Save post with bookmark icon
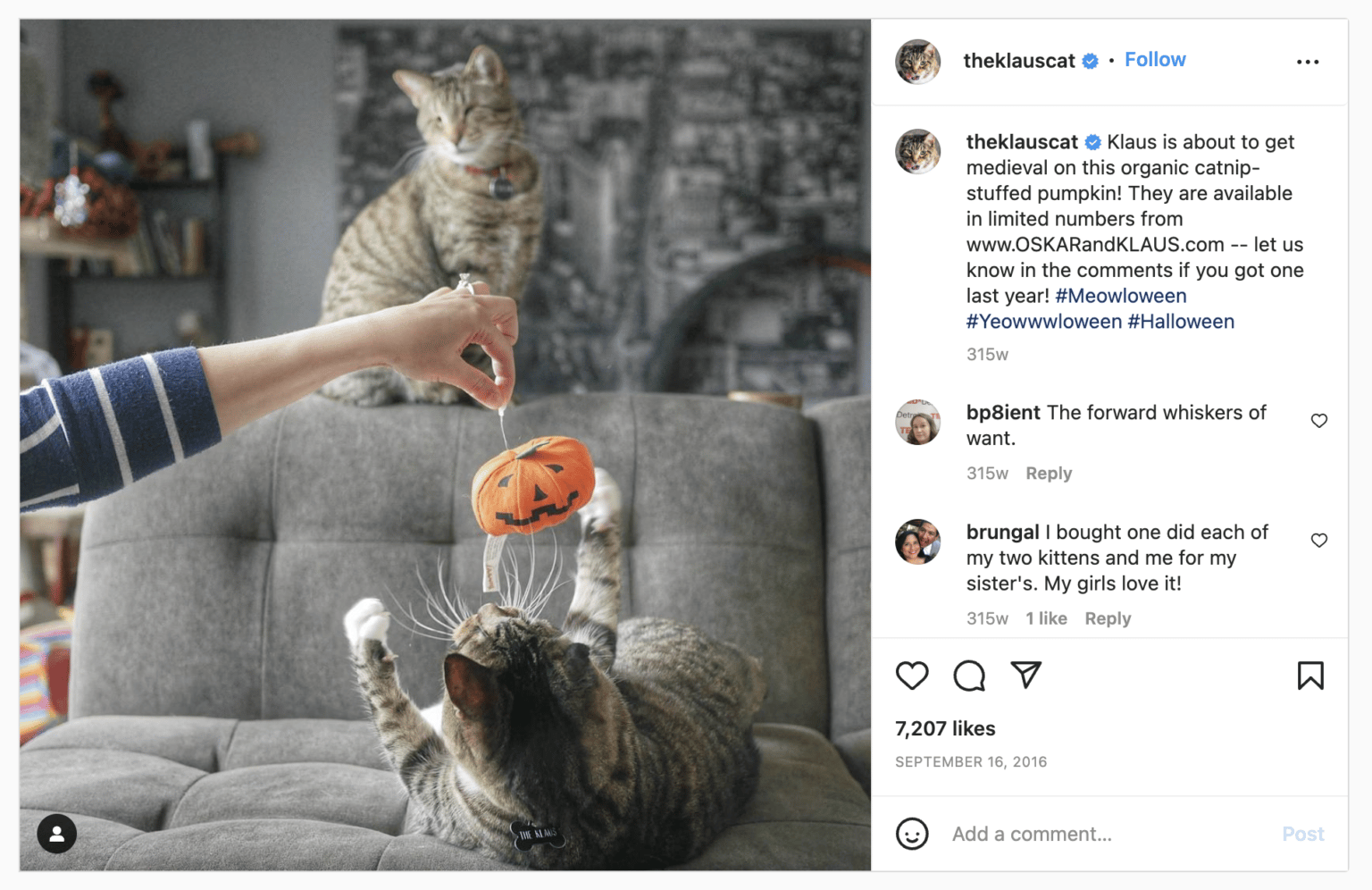 click(x=1310, y=676)
